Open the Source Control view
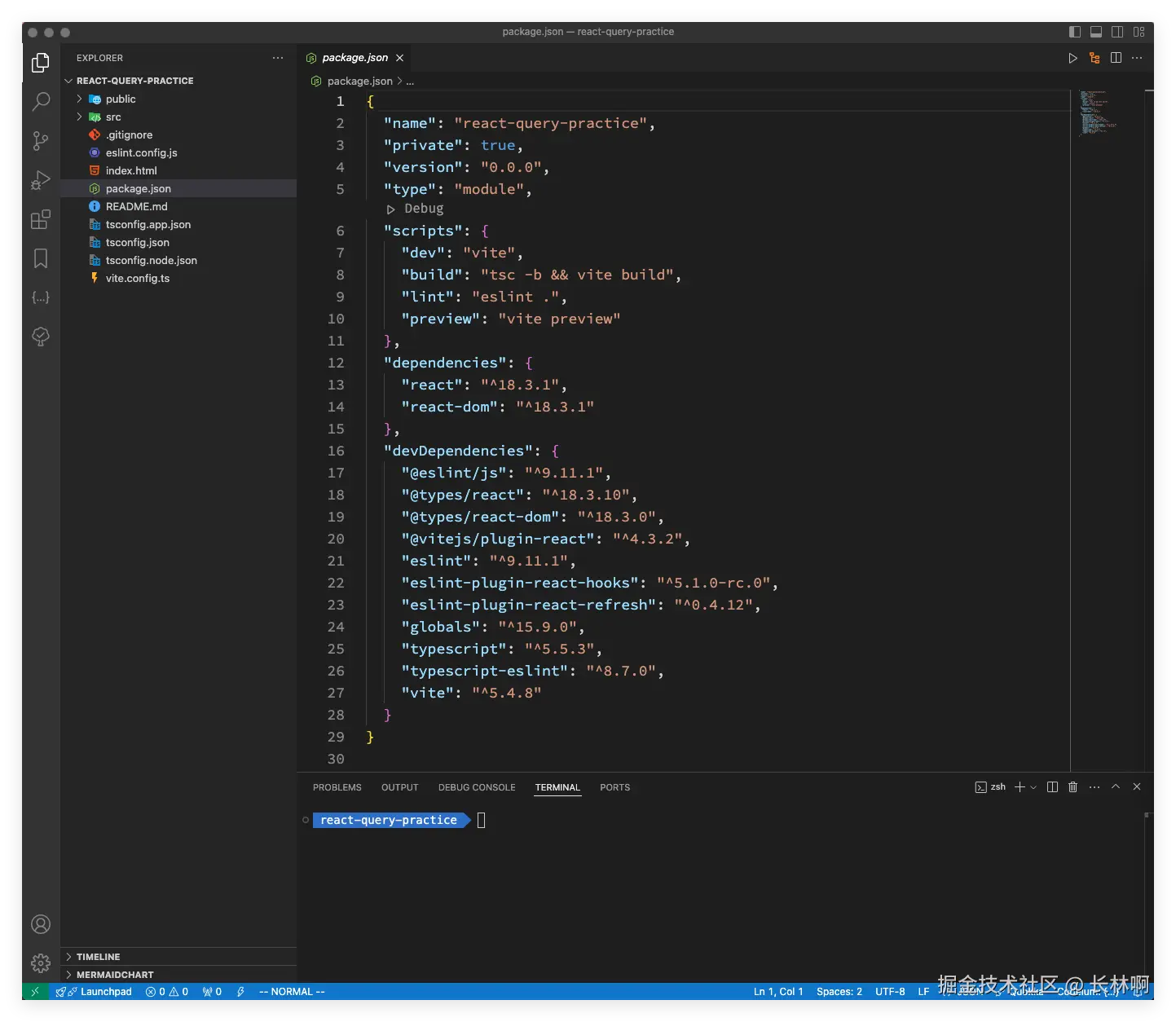This screenshot has height=1022, width=1176. click(x=41, y=141)
